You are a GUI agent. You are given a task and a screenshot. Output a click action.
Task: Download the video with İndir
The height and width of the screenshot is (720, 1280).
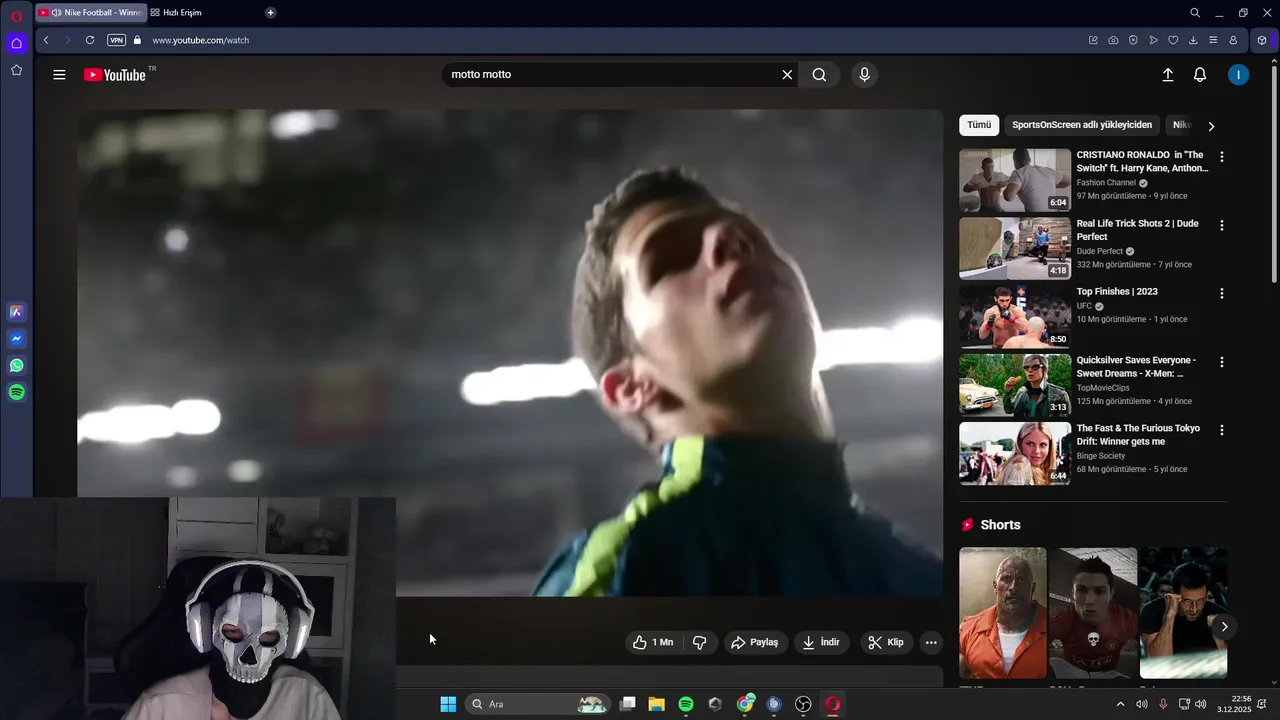[821, 642]
